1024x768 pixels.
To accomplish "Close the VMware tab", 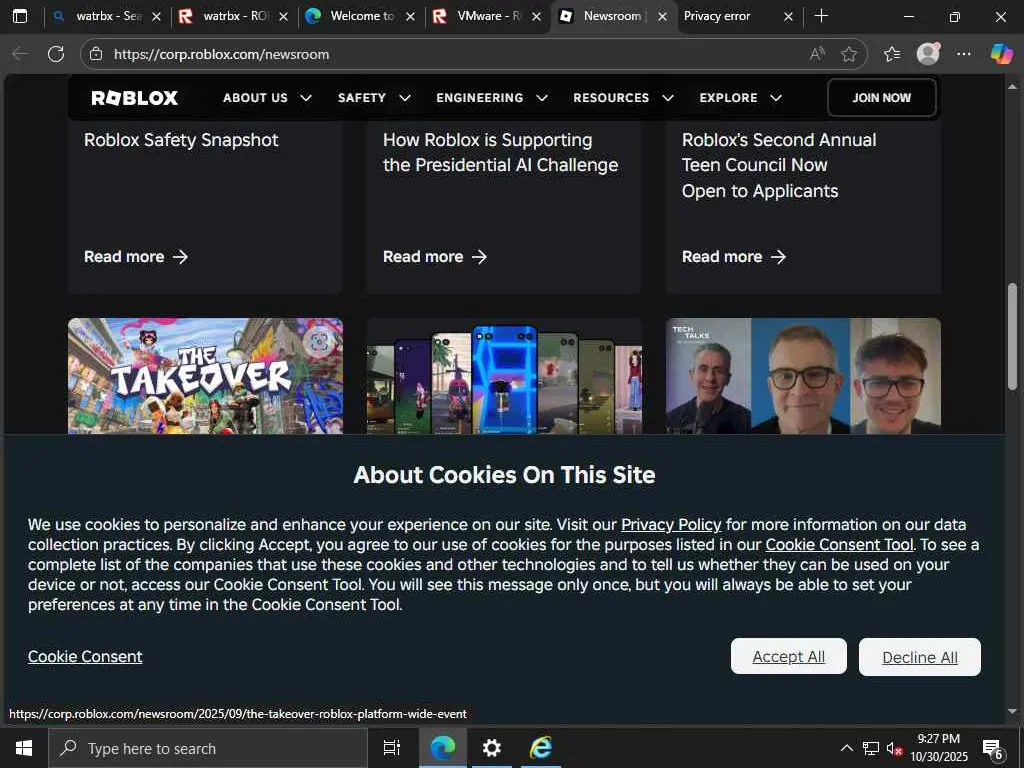I will [536, 17].
